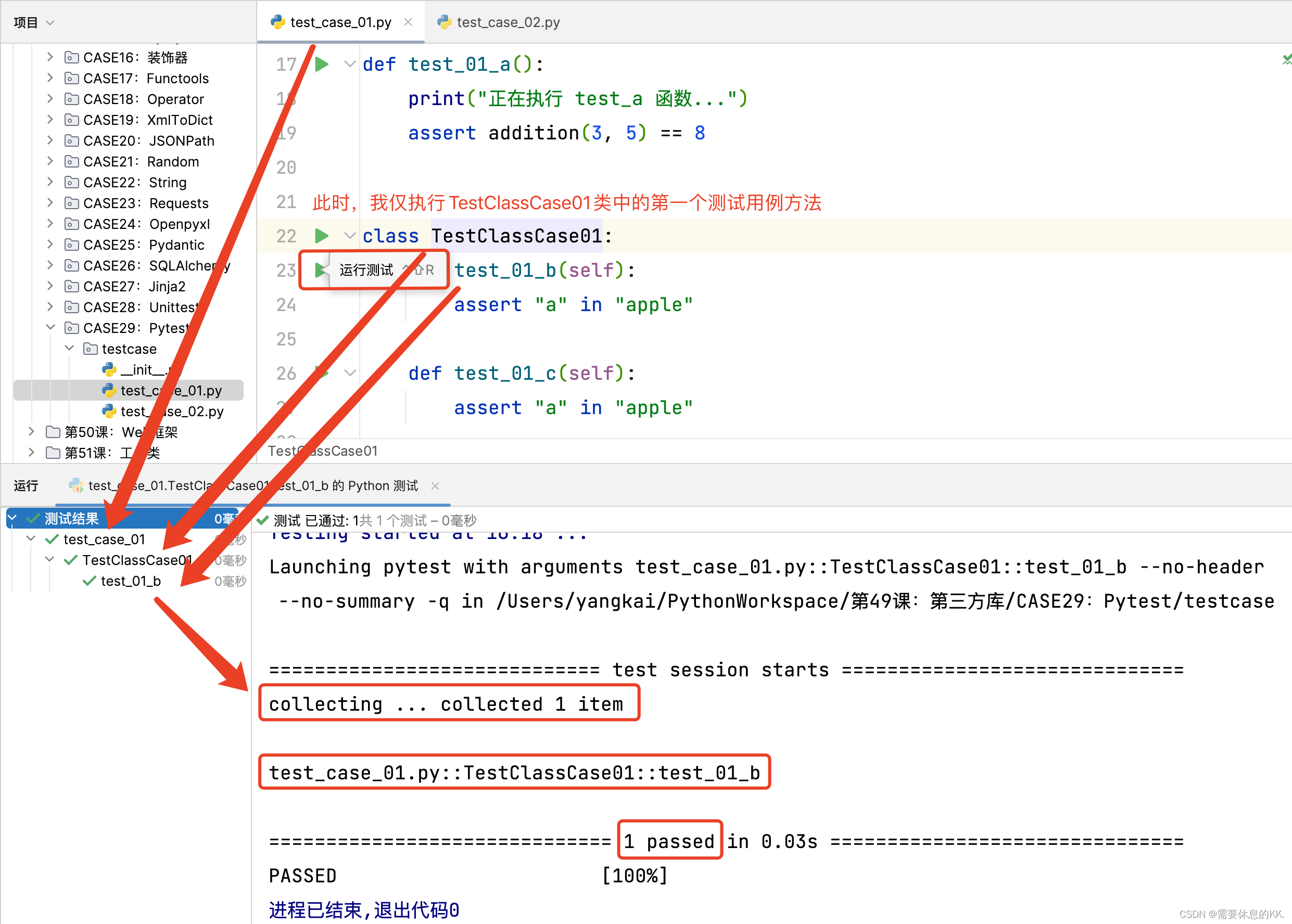Switch to test_case_02.py editor tab
Viewport: 1292px width, 924px height.
pyautogui.click(x=499, y=22)
